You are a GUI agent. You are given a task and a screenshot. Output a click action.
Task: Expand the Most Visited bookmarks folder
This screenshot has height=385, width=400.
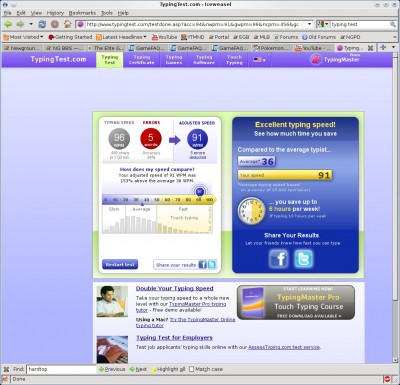[x=23, y=37]
